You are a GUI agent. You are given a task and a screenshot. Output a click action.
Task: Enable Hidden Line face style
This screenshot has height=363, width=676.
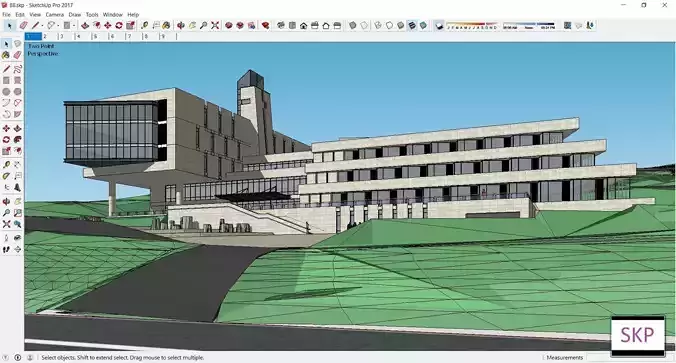click(389, 25)
